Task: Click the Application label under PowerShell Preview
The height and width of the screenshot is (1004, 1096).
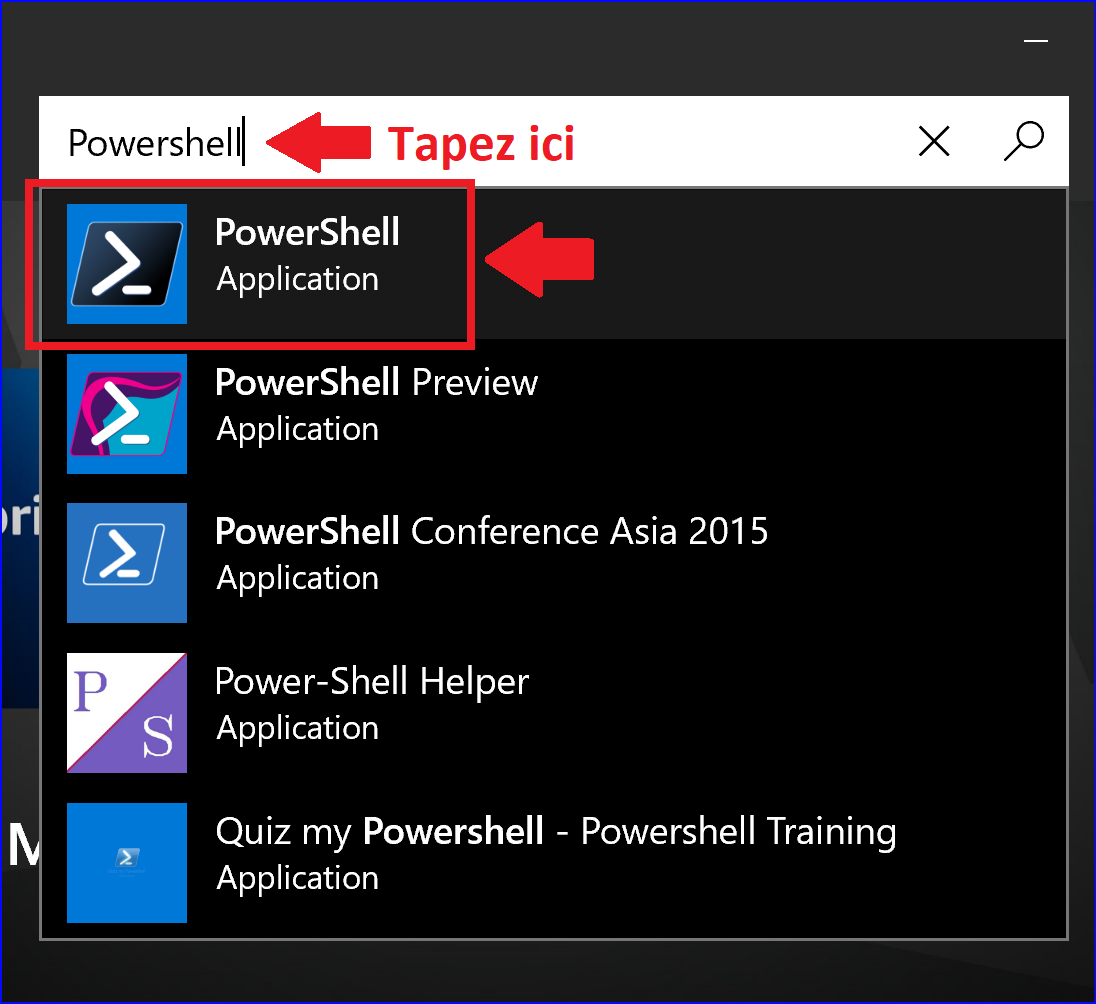Action: 298,429
